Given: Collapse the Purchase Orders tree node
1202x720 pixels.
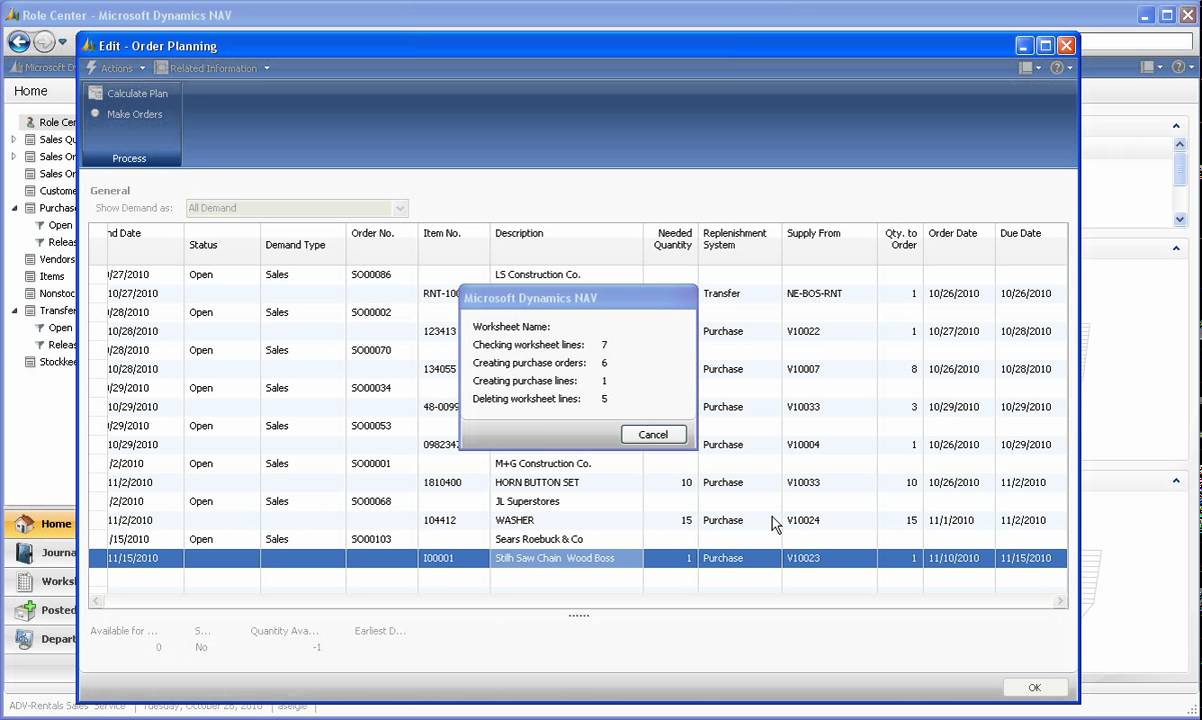Looking at the screenshot, I should [14, 208].
